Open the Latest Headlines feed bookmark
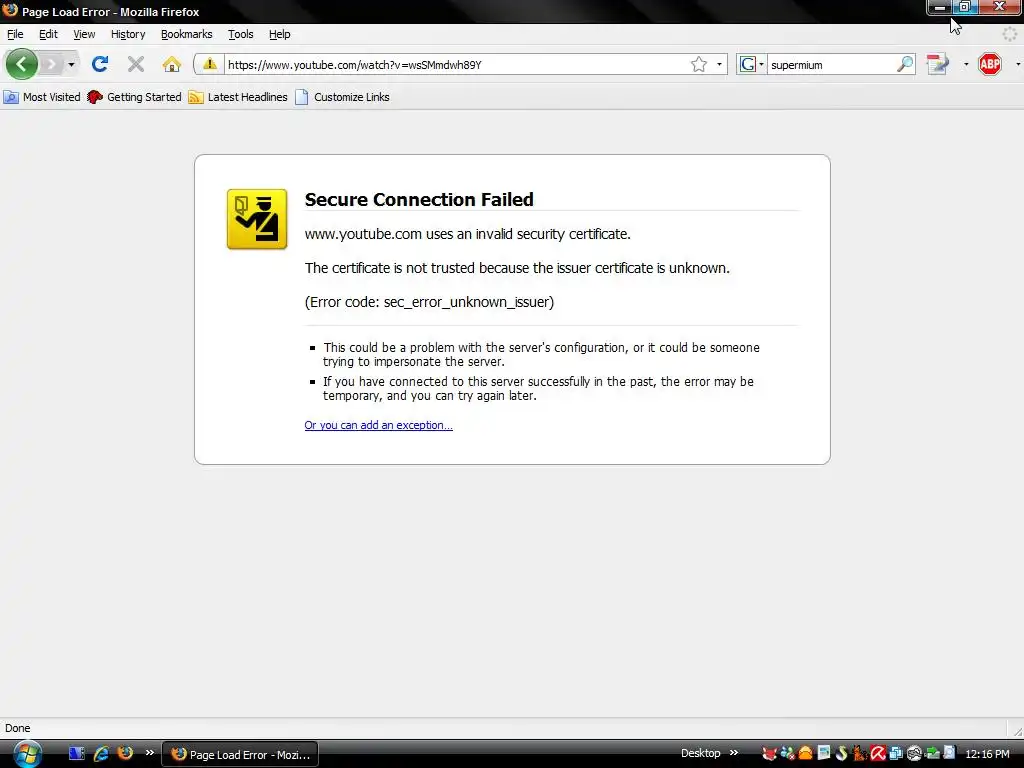Screen dimensions: 1024x768 tap(238, 97)
